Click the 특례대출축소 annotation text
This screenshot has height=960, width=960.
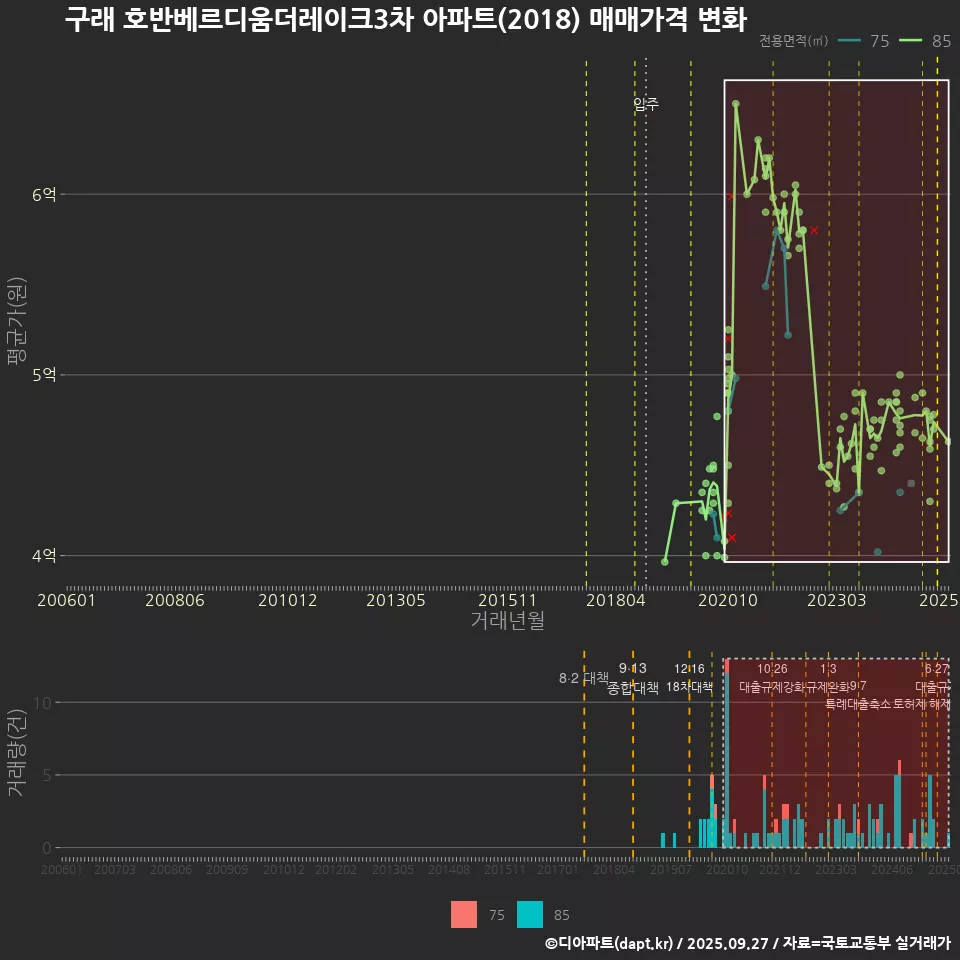click(x=857, y=703)
